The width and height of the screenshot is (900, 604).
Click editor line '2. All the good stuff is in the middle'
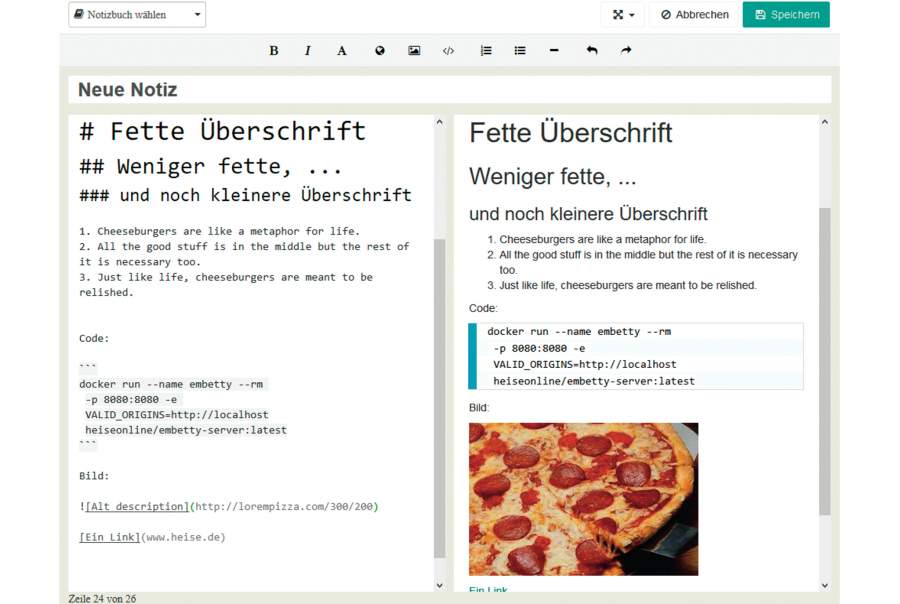pos(245,254)
